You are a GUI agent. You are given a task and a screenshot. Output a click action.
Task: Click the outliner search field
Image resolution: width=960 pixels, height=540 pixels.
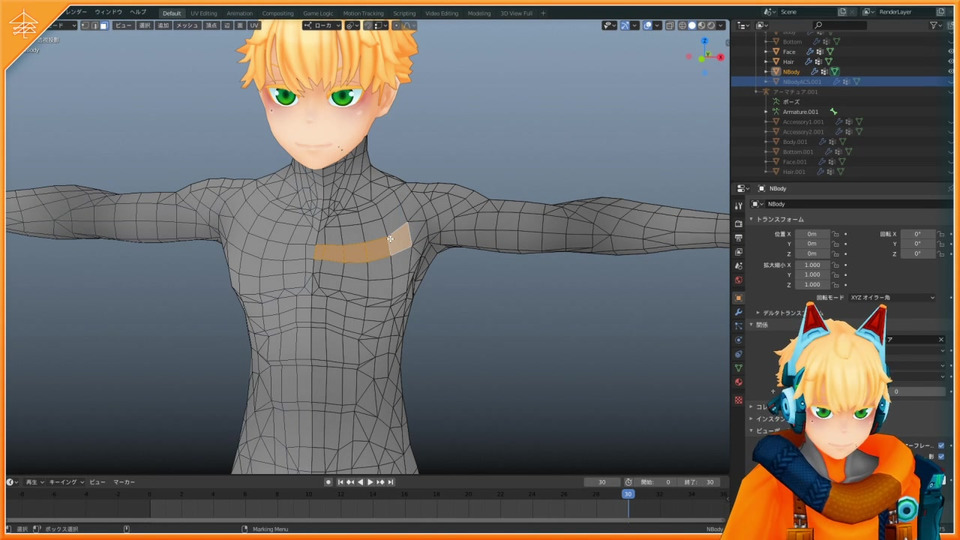point(840,26)
